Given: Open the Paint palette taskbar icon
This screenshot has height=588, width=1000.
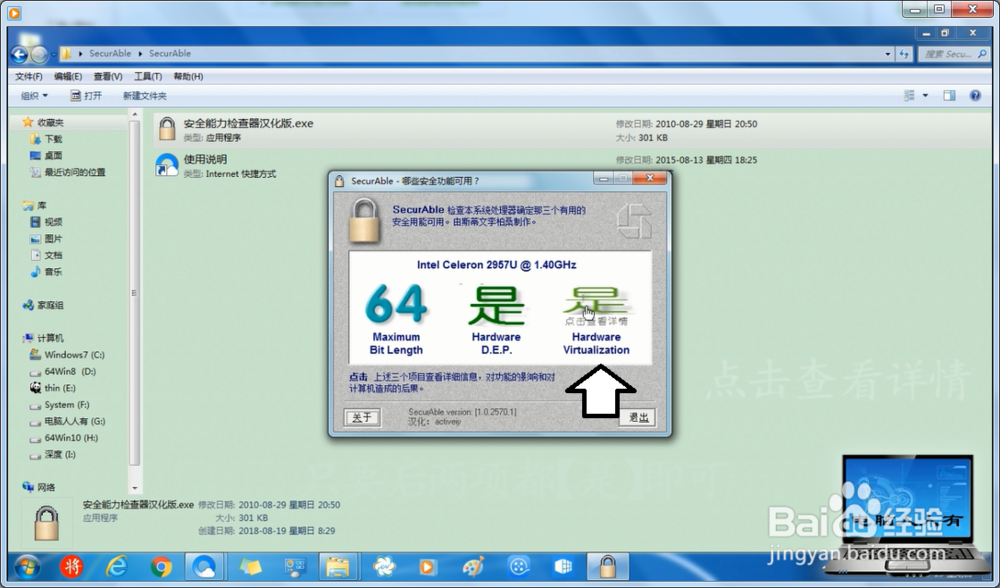Looking at the screenshot, I should pyautogui.click(x=473, y=566).
